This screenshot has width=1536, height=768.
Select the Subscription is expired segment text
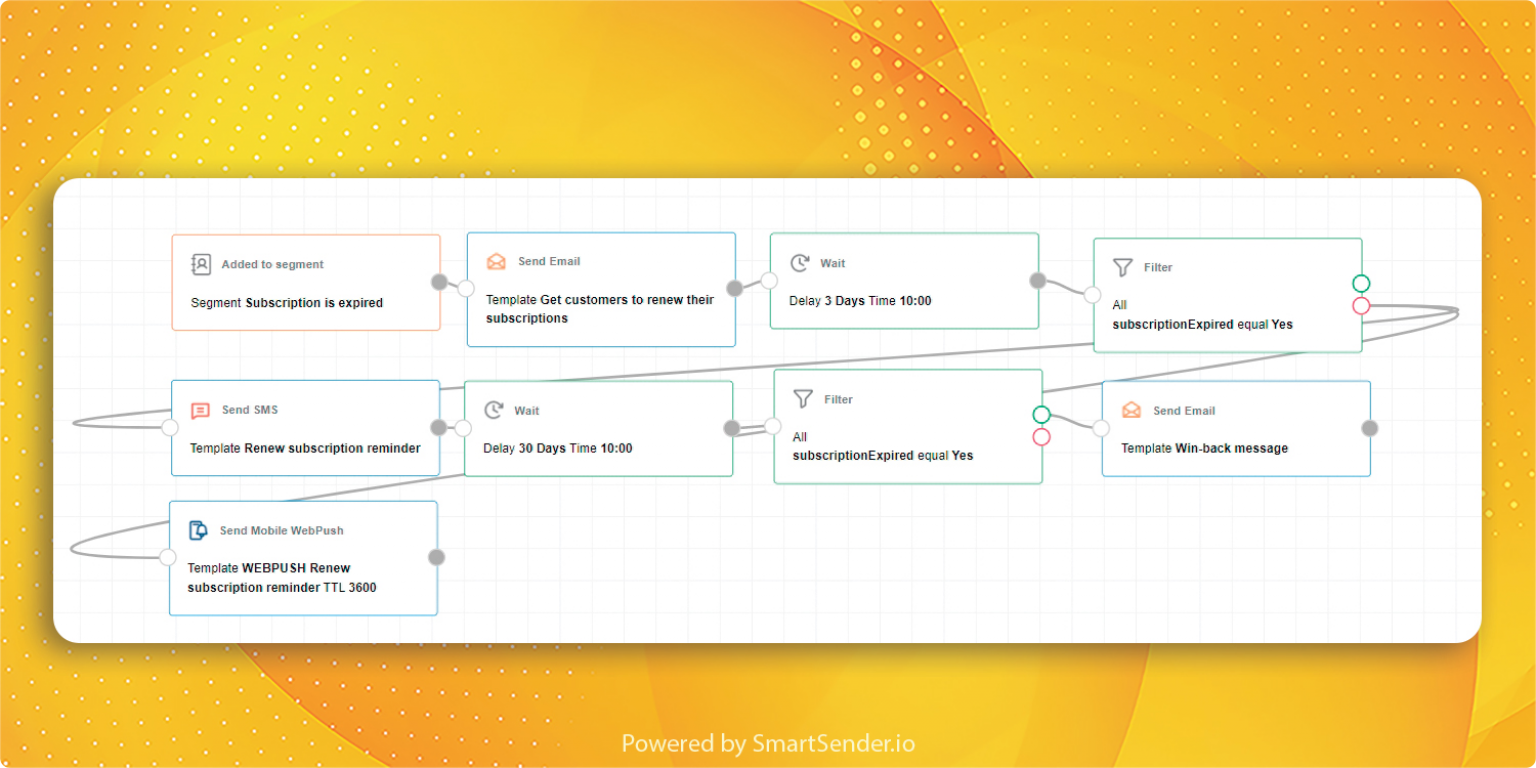pos(314,303)
